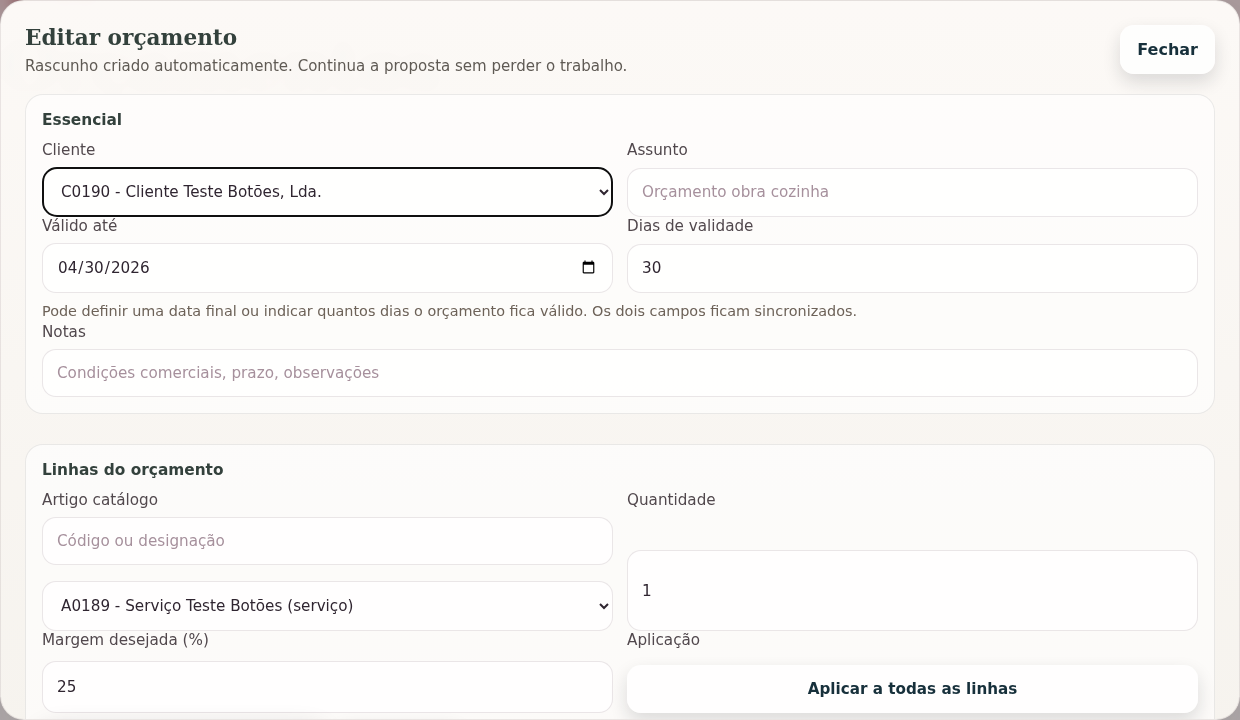Click the Rascunho criado automaticamente subtitle
Viewport: 1240px width, 720px height.
click(326, 66)
